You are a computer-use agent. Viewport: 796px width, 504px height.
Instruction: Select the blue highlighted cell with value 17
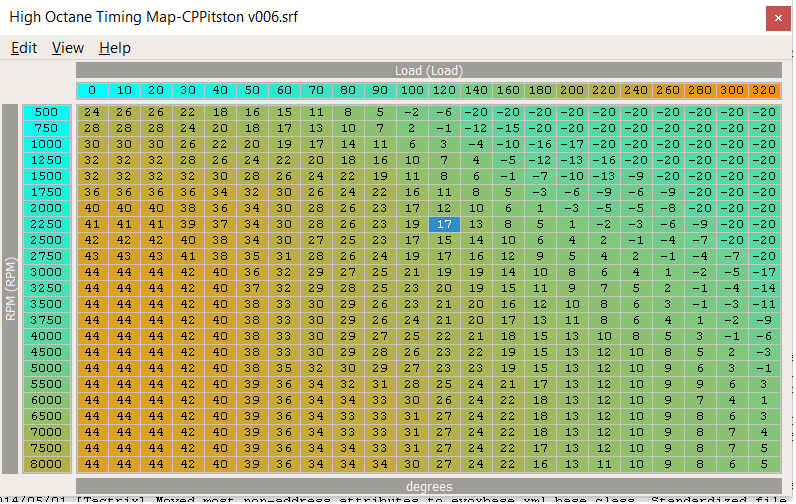pyautogui.click(x=443, y=224)
